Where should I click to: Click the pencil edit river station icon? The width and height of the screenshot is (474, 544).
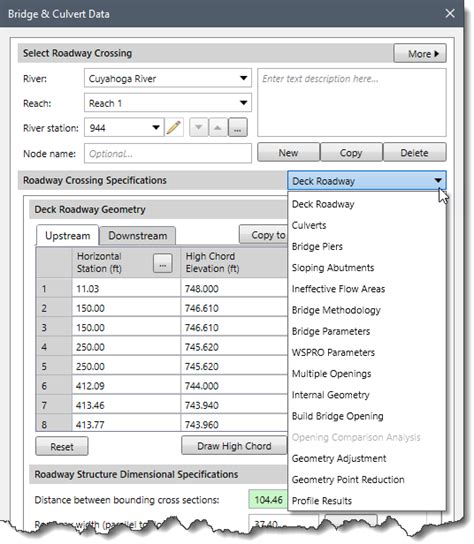pyautogui.click(x=174, y=127)
